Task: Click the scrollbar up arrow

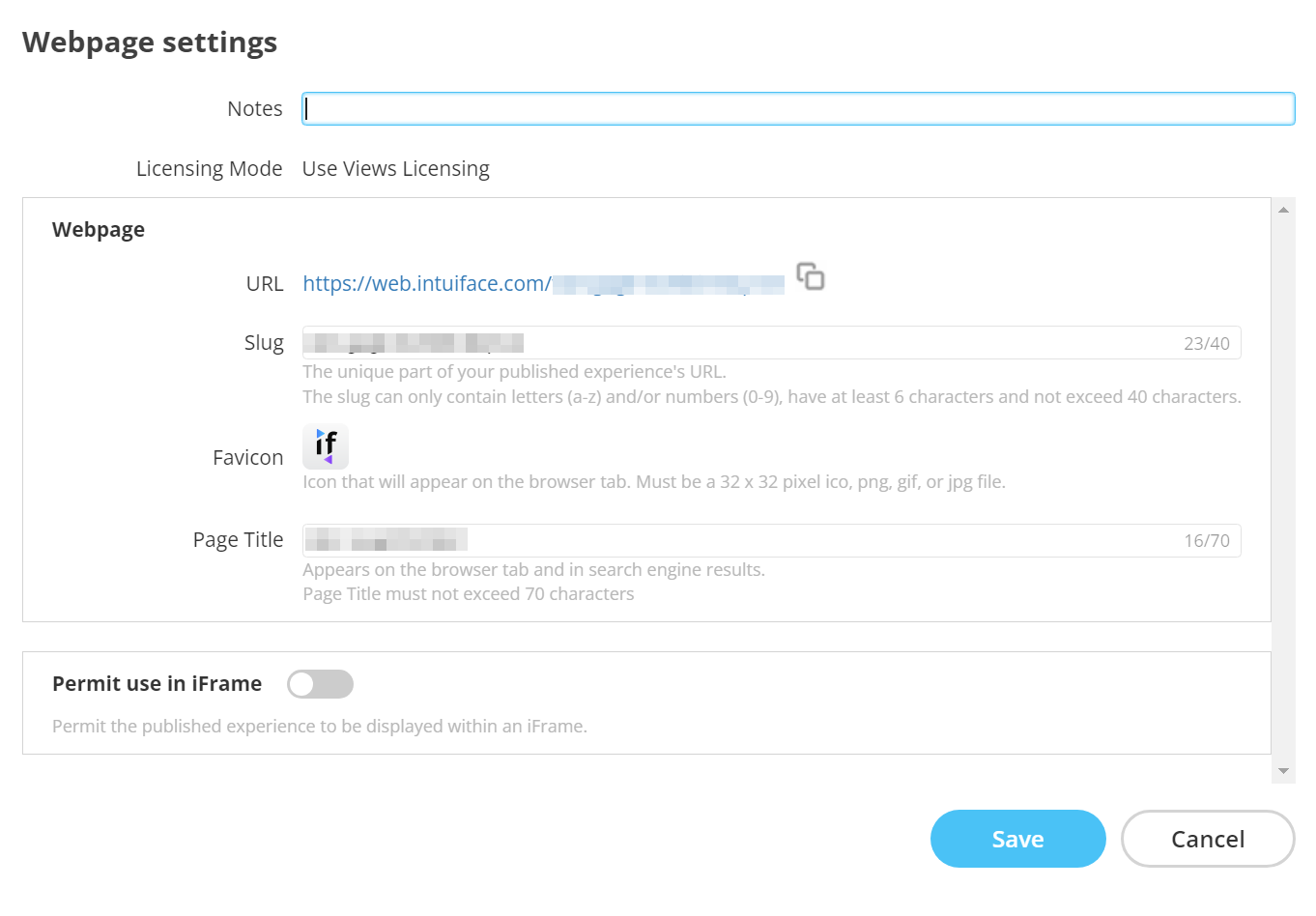Action: 1284,209
